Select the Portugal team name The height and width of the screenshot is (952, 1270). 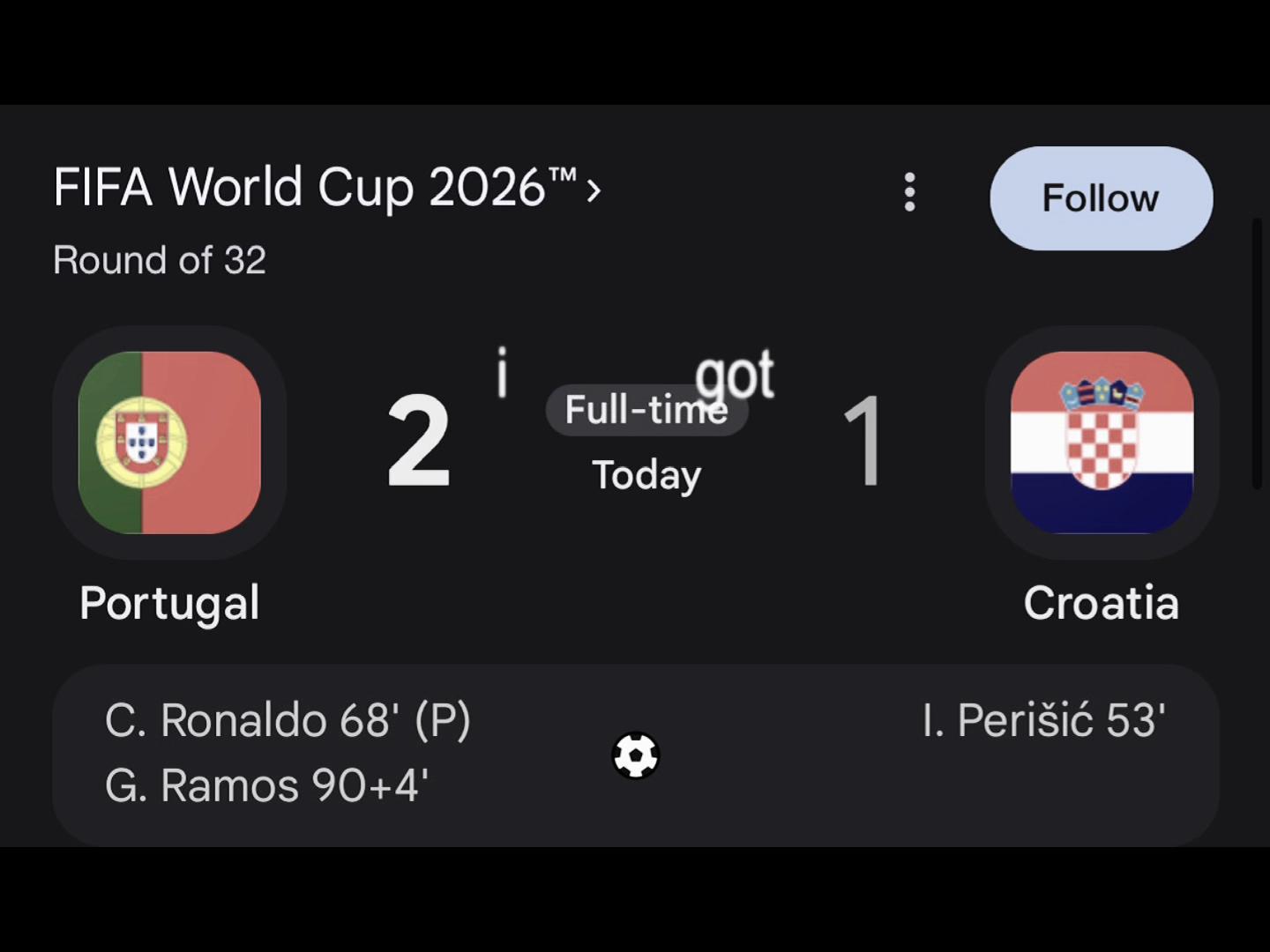(169, 604)
